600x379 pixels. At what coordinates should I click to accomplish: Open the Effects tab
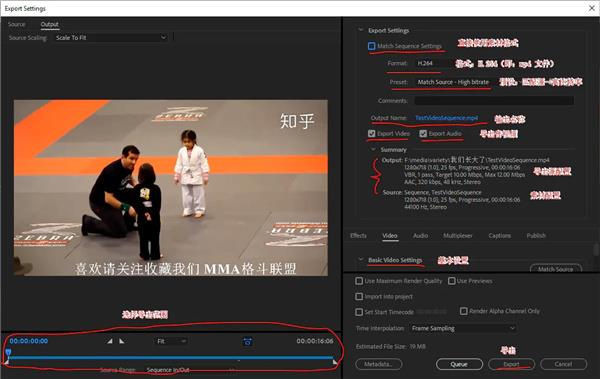coord(358,235)
